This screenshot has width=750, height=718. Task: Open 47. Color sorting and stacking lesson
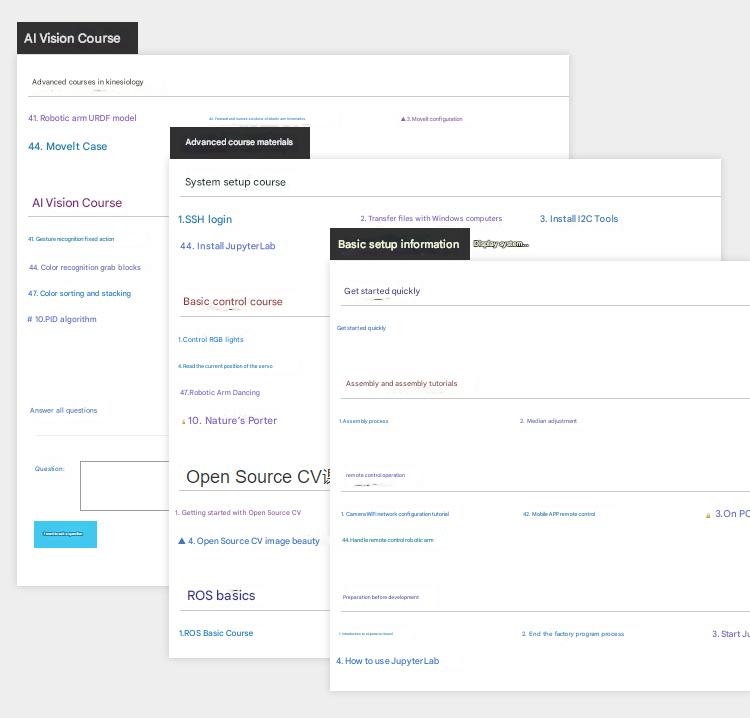(79, 294)
